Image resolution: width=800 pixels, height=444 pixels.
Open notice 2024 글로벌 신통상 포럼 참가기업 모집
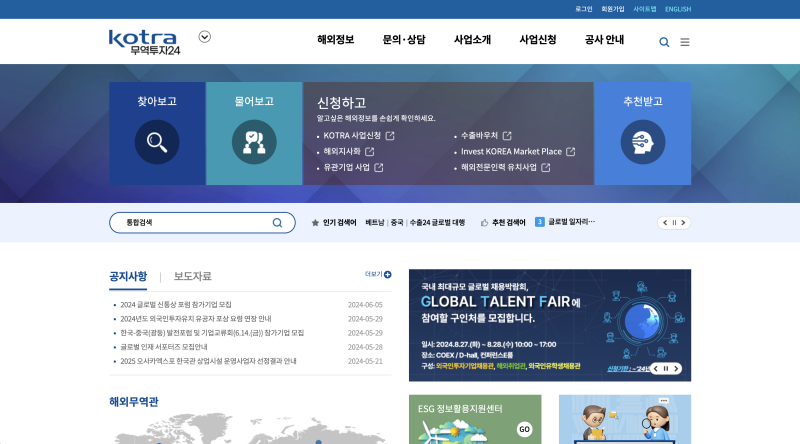176,305
